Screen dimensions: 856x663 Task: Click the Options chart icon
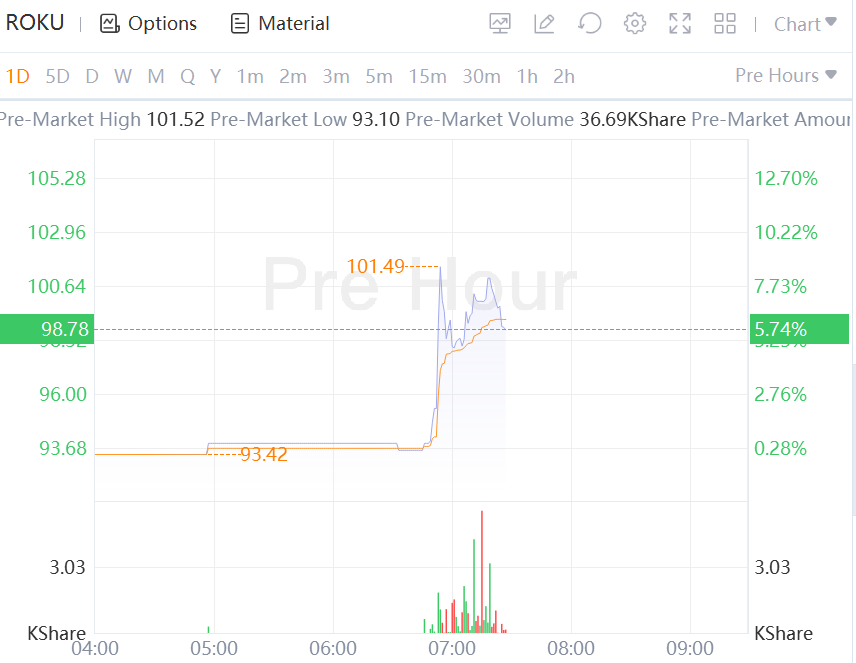coord(110,24)
